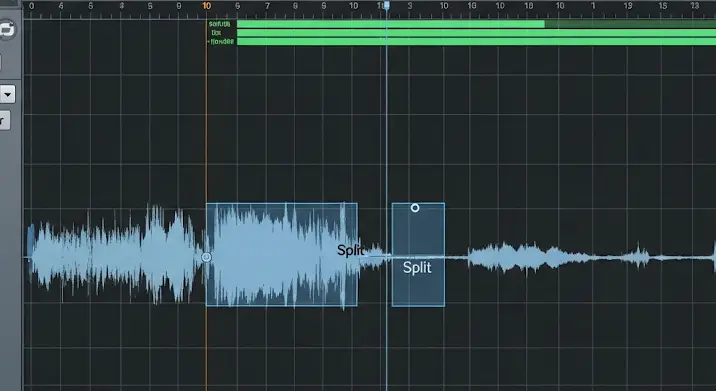This screenshot has height=391, width=716.
Task: Toggle the loop cycle icon in left panel
Action: click(x=6, y=30)
